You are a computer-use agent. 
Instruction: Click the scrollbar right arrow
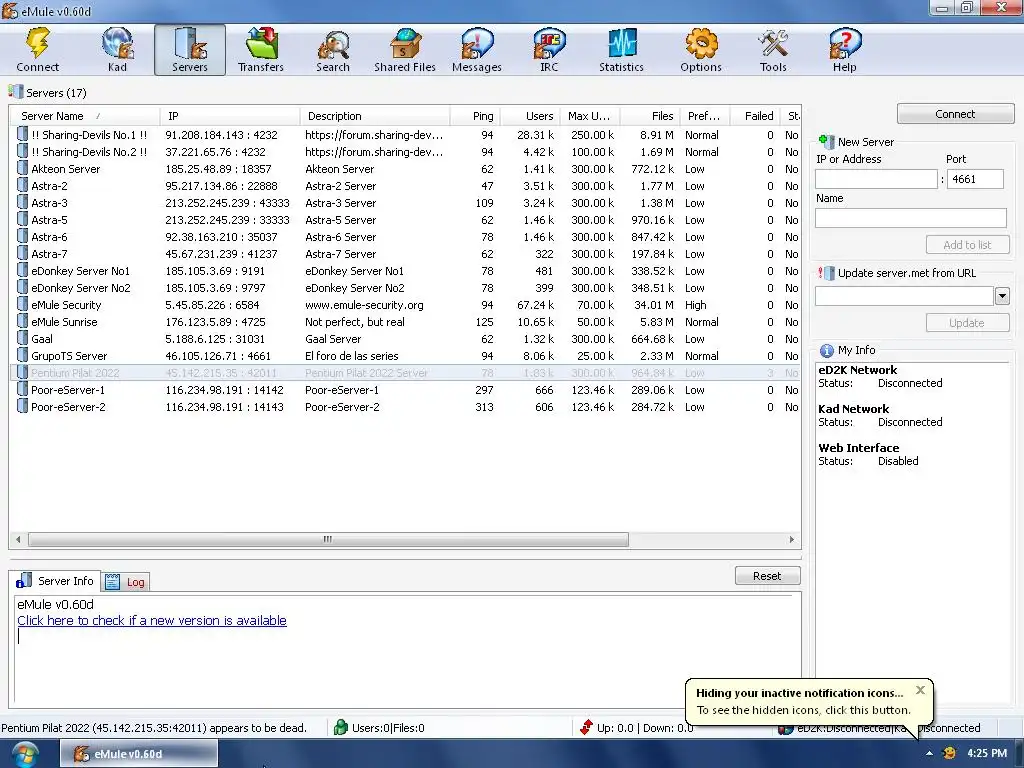point(792,539)
